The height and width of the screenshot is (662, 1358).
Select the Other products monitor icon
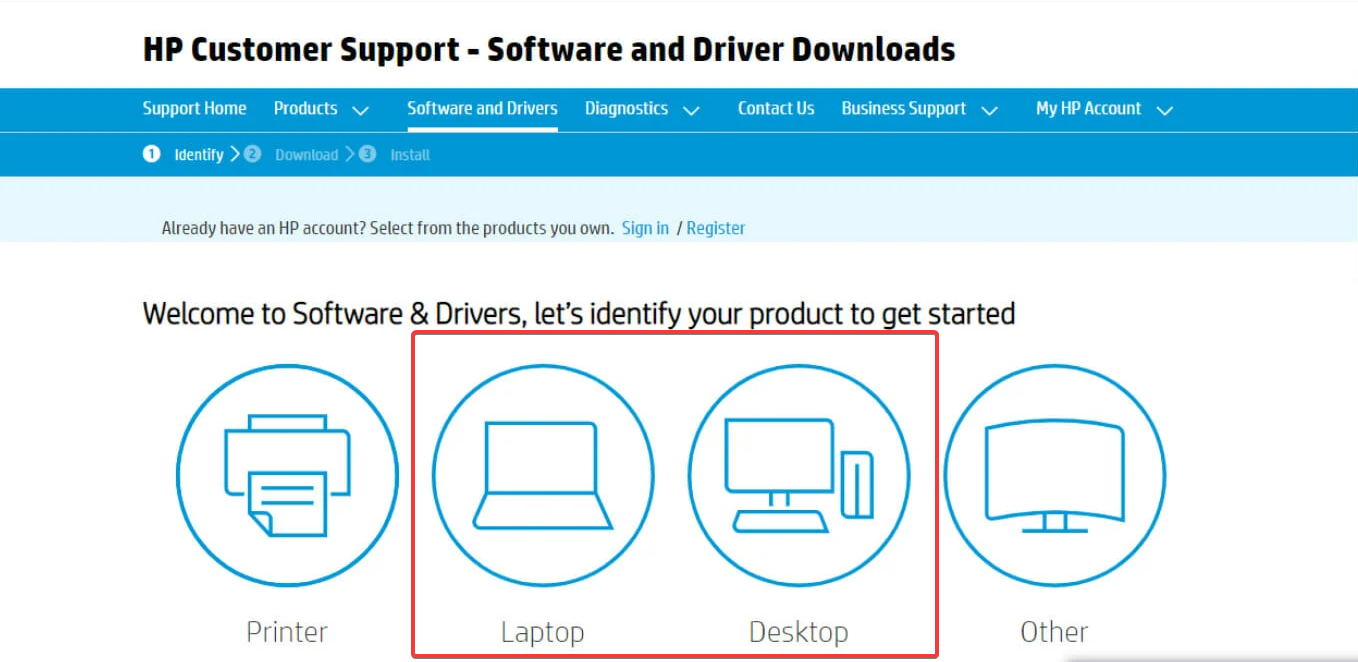1055,475
